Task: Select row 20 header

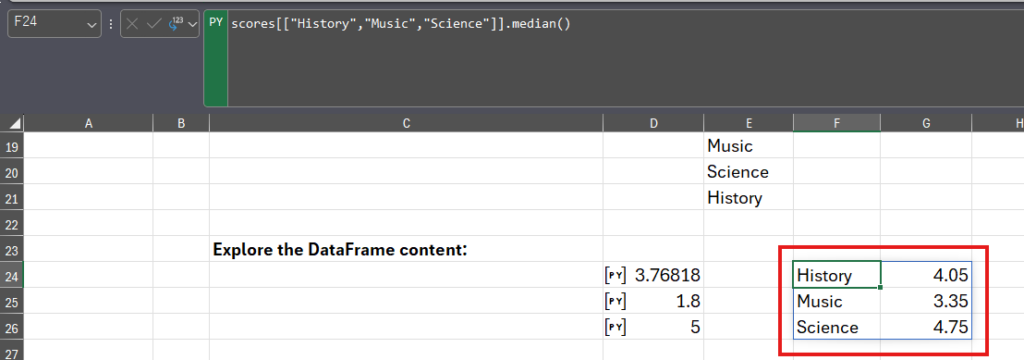Action: pos(12,172)
